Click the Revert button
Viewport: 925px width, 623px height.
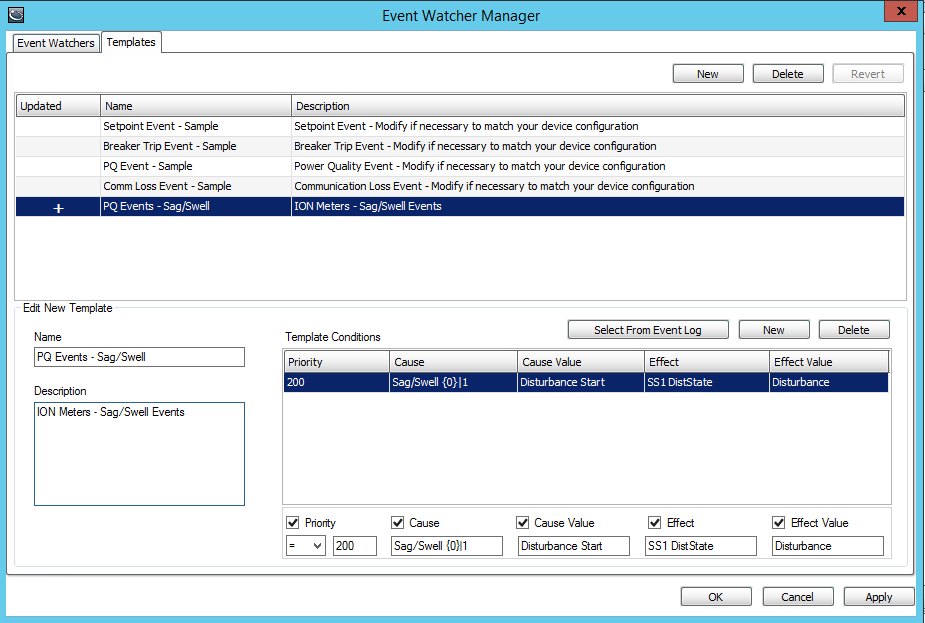pos(868,74)
